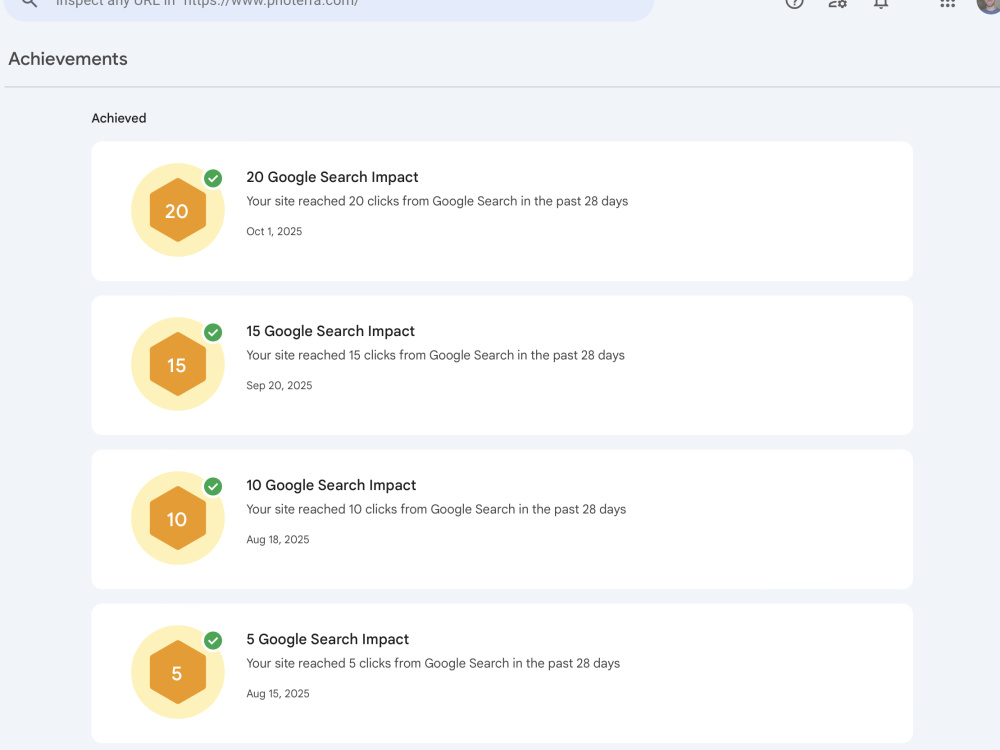The width and height of the screenshot is (1000, 750).
Task: Select the '10 Google Search Impact' title
Action: tap(331, 485)
